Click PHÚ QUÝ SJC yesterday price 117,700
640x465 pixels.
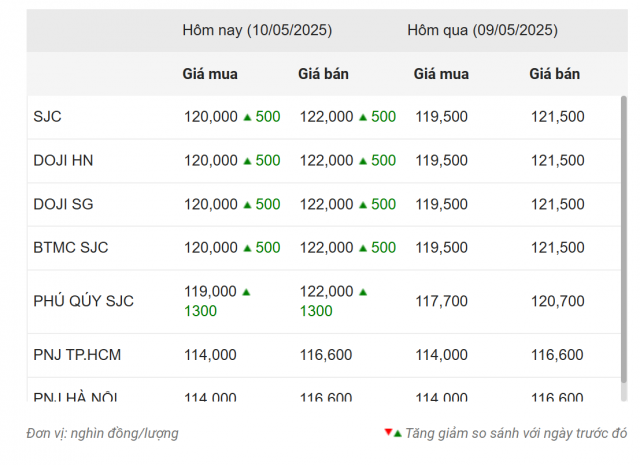pyautogui.click(x=441, y=301)
